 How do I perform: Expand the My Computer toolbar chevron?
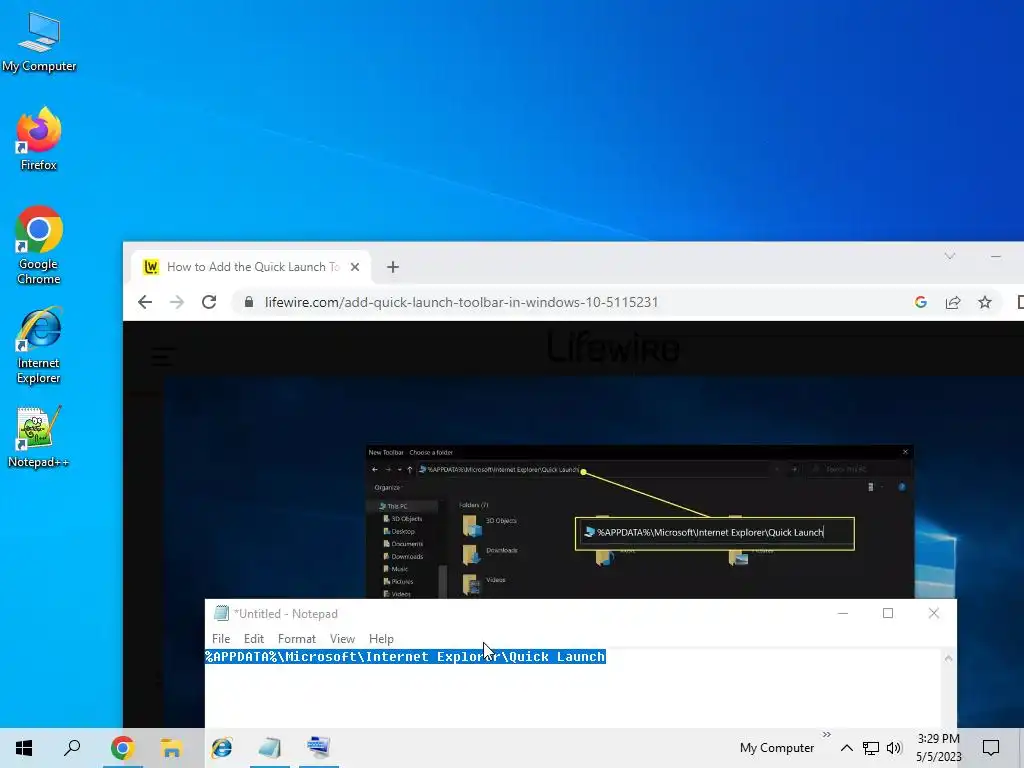pos(826,735)
